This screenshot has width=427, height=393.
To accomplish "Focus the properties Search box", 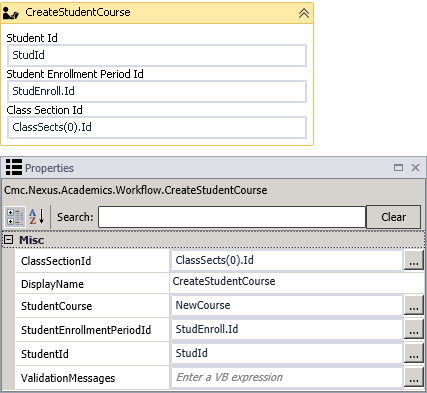I will coord(232,217).
